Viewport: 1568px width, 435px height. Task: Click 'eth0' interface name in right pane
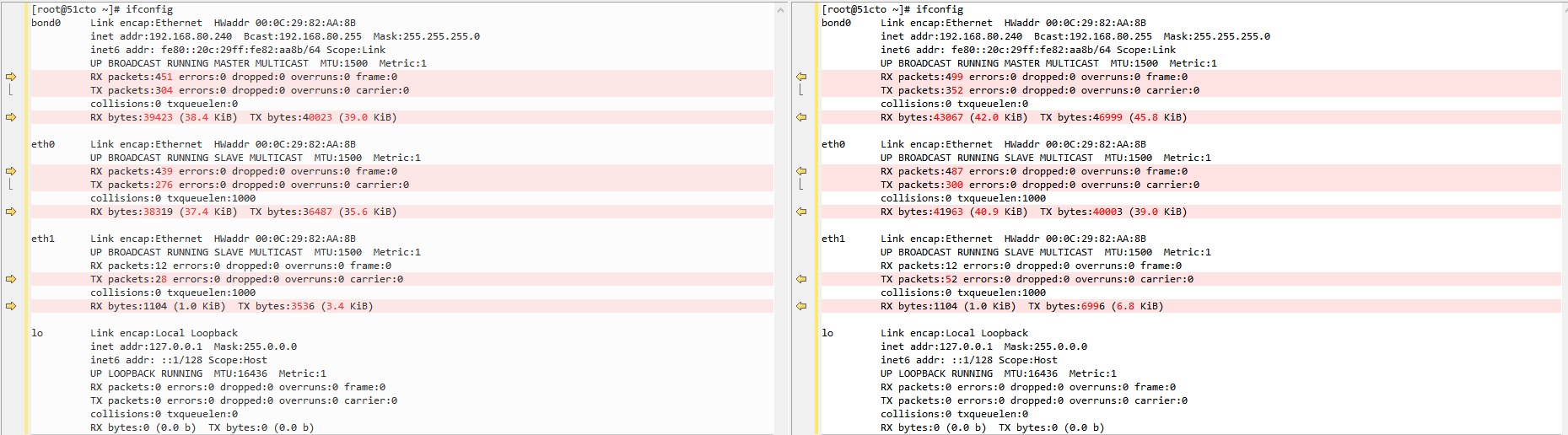833,144
